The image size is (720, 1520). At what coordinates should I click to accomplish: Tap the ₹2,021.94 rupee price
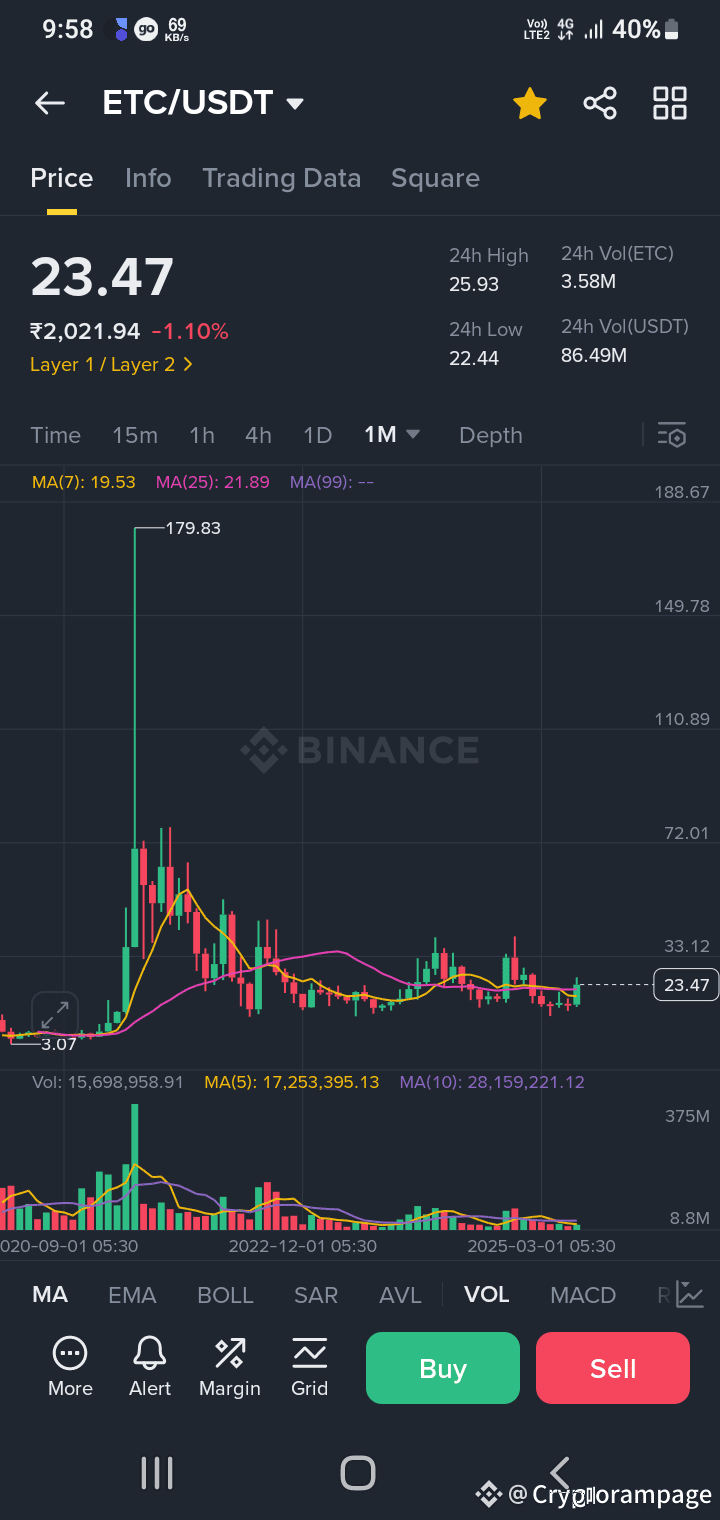tap(85, 331)
